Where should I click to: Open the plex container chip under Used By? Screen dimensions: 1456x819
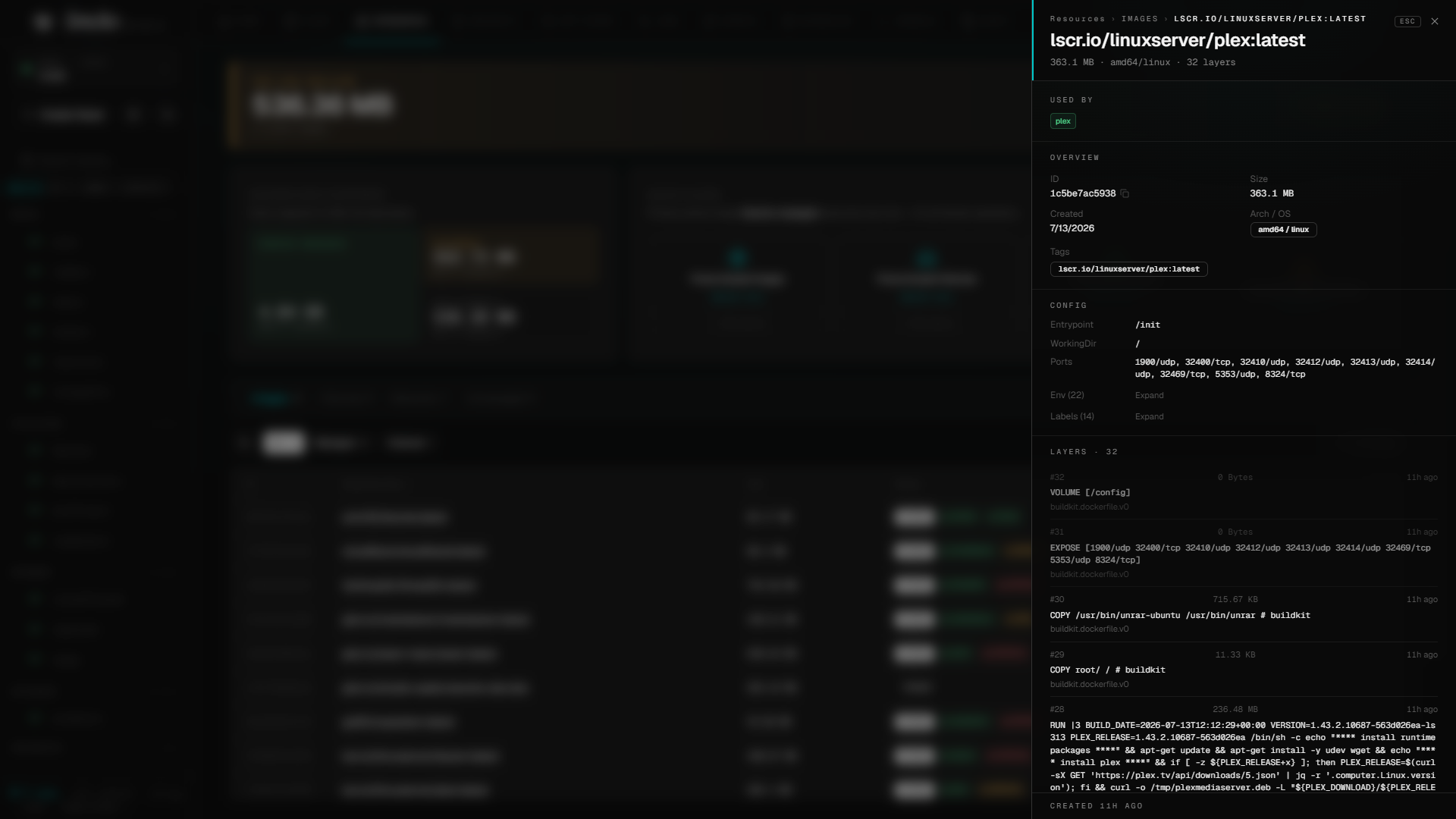1062,121
